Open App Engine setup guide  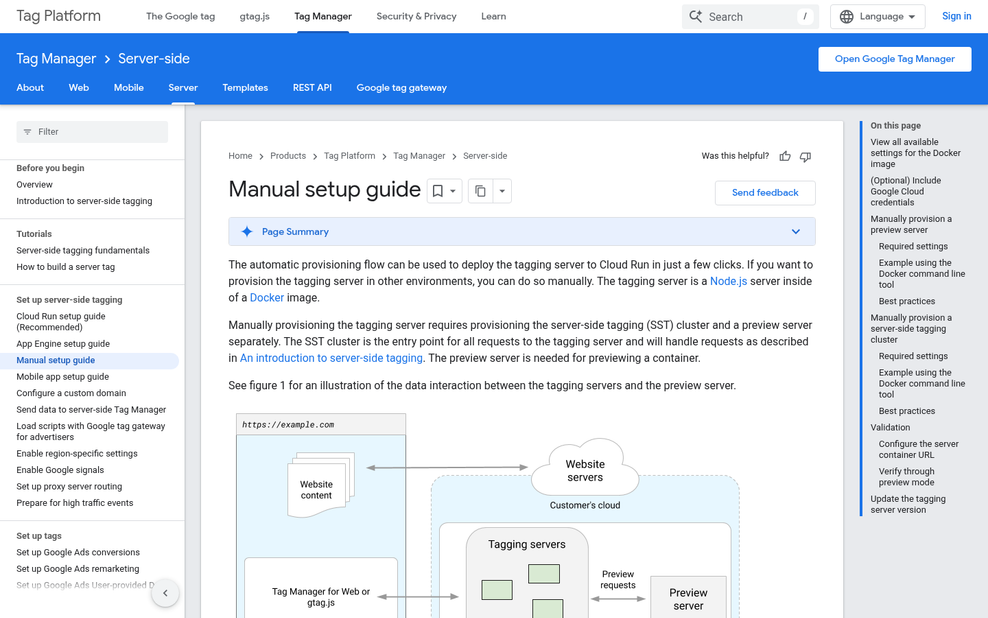(63, 343)
